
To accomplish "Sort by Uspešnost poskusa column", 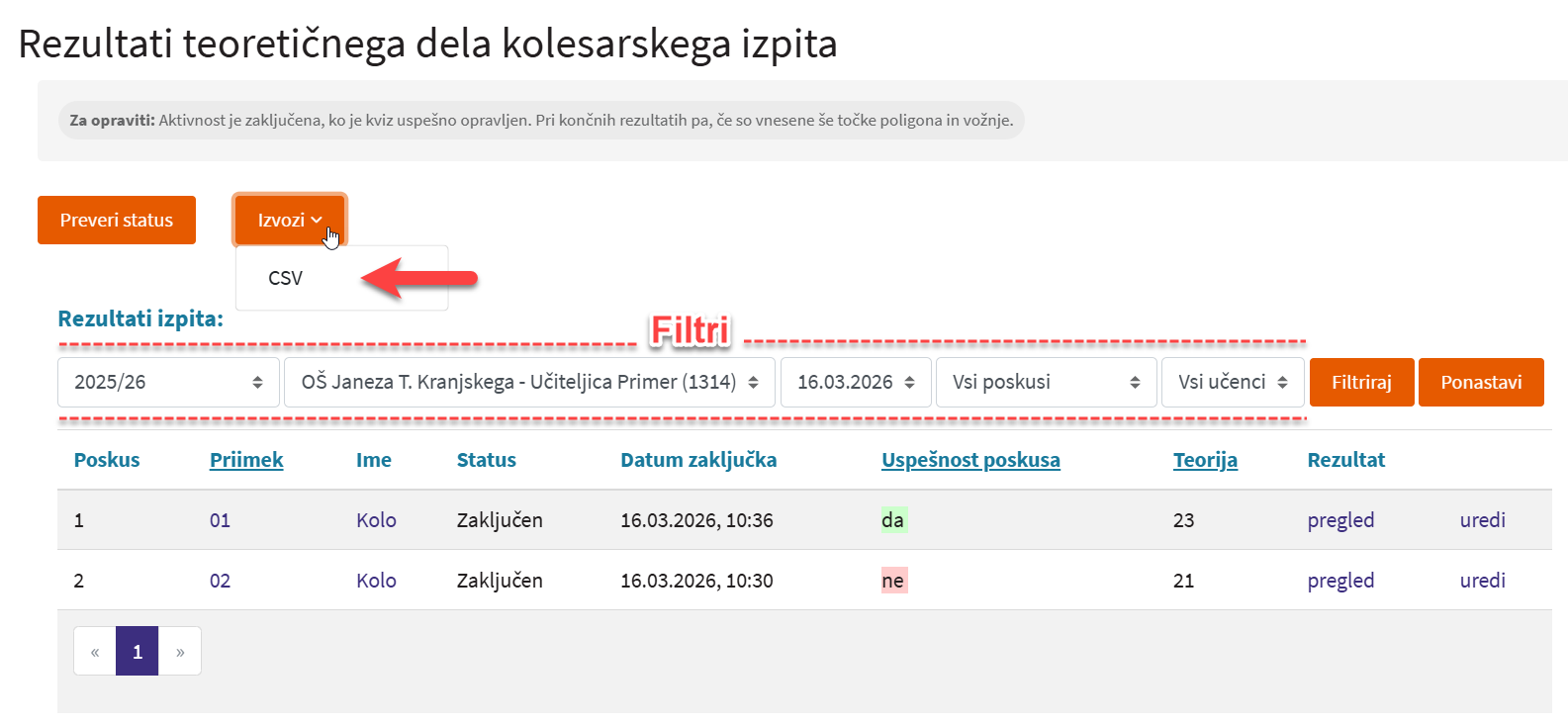I will (970, 460).
